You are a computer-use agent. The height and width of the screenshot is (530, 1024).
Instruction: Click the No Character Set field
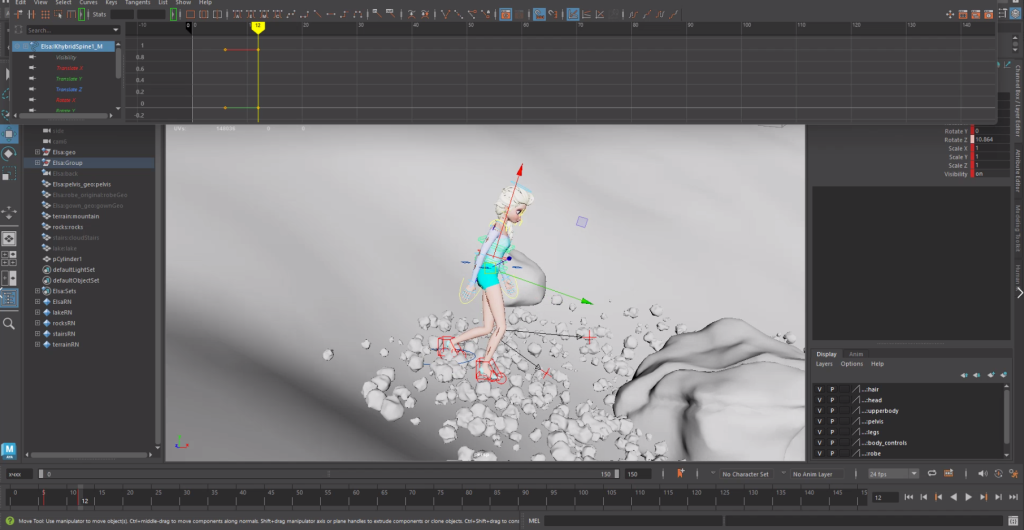click(x=745, y=474)
